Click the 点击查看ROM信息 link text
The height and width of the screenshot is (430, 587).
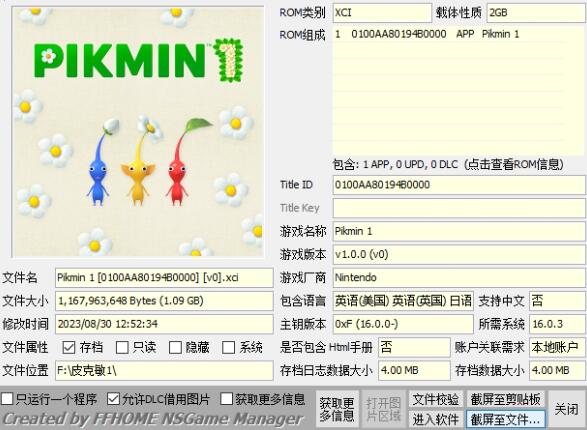[x=514, y=164]
